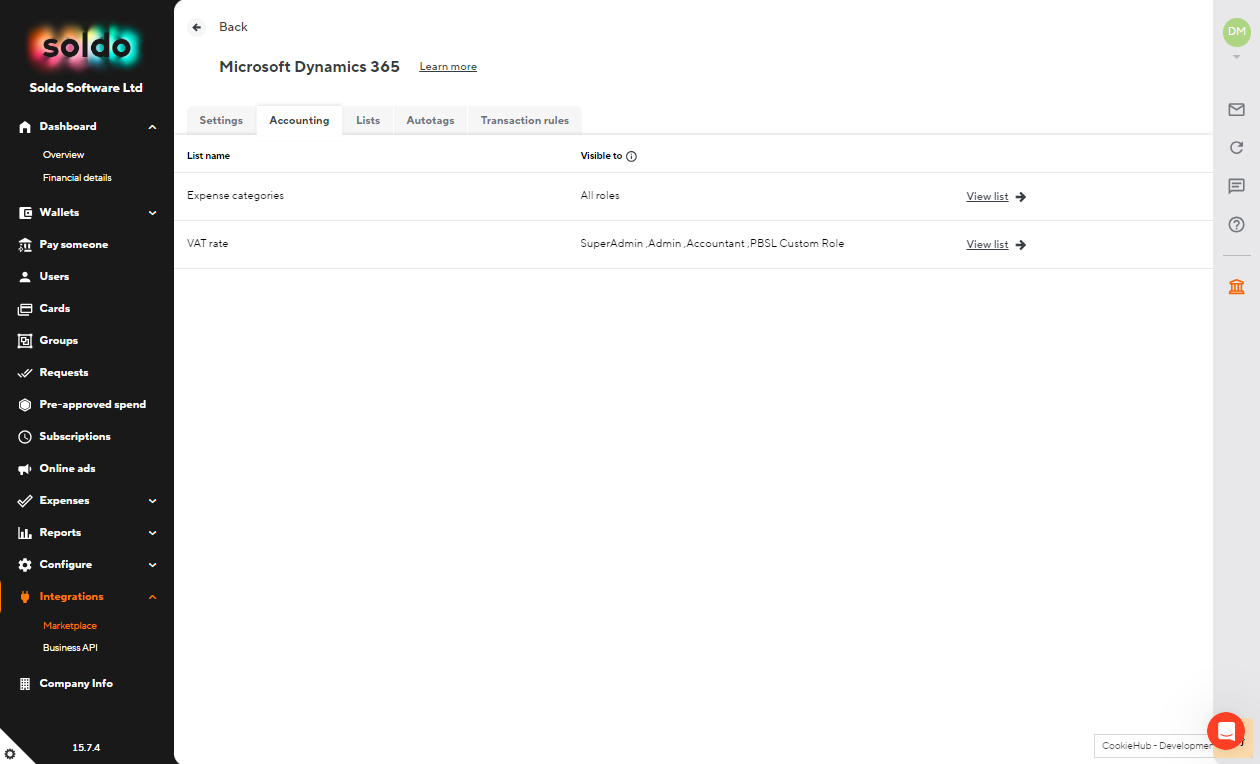Click the All roles cell text
This screenshot has height=764, width=1260.
pyautogui.click(x=600, y=196)
